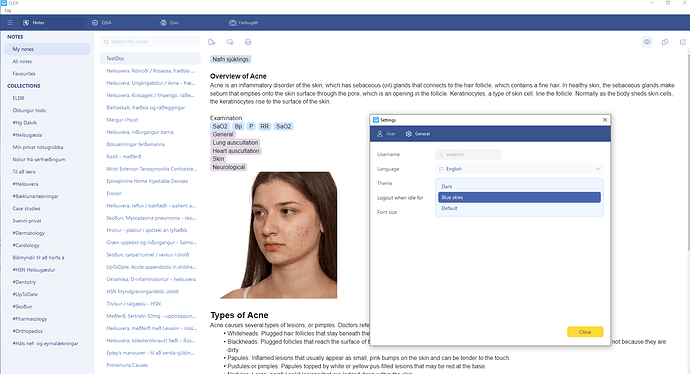Click the Neurological tag

tap(228, 167)
